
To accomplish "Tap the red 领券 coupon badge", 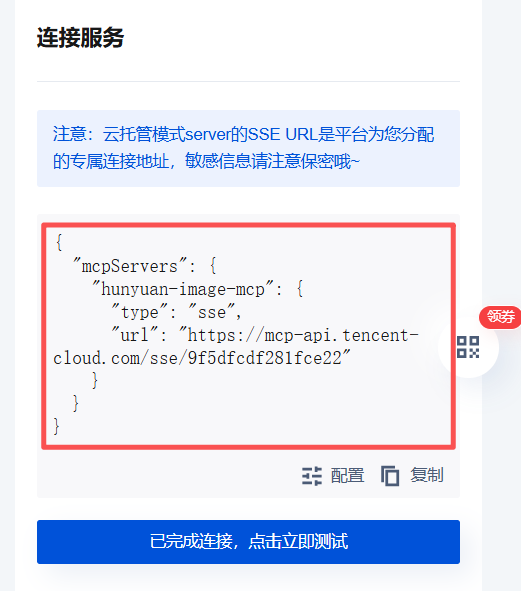I will point(500,317).
